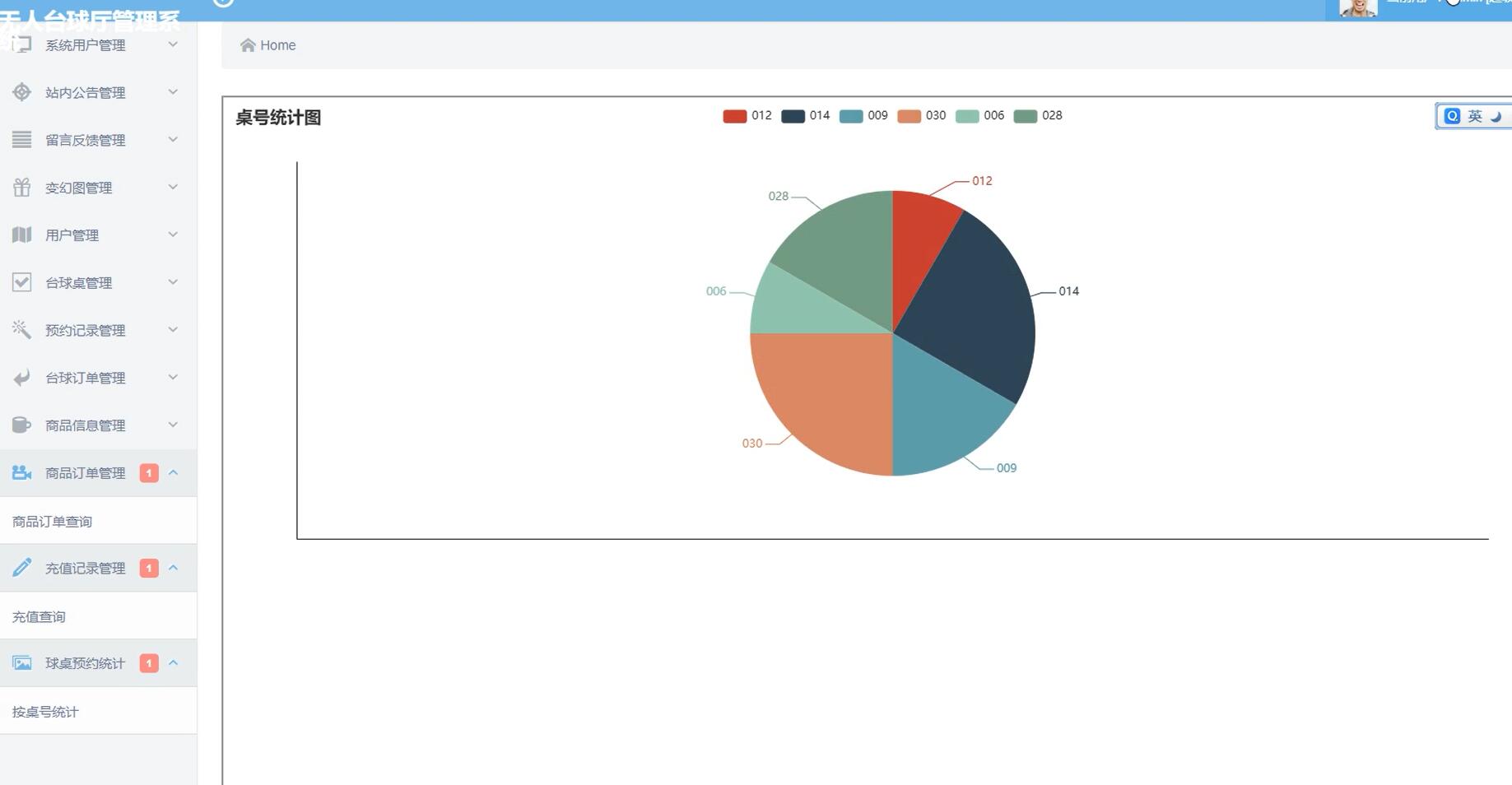1512x785 pixels.
Task: Click the picture icon beside 球桌预约统计
Action: coord(22,663)
